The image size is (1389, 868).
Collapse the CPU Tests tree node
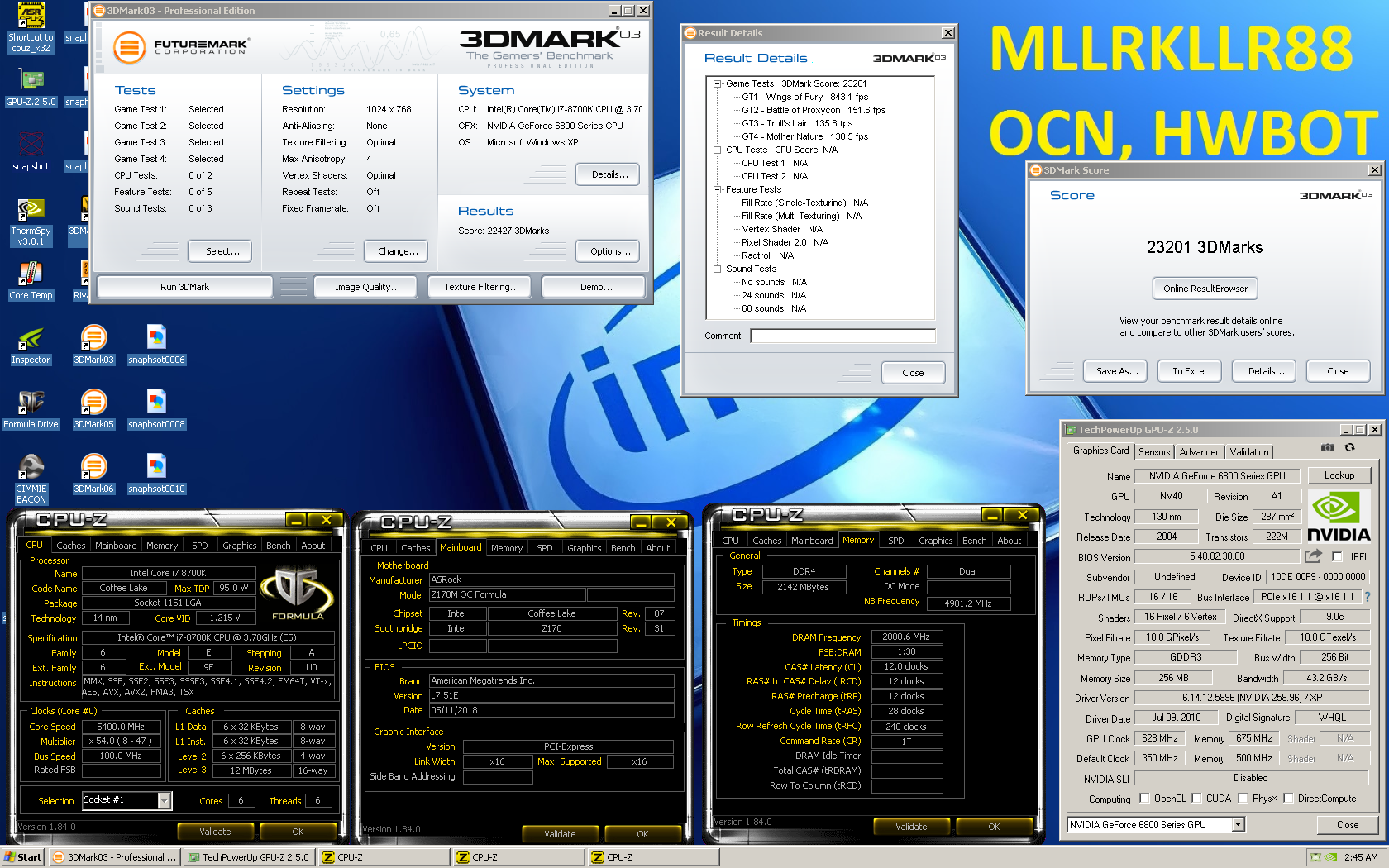pos(718,150)
